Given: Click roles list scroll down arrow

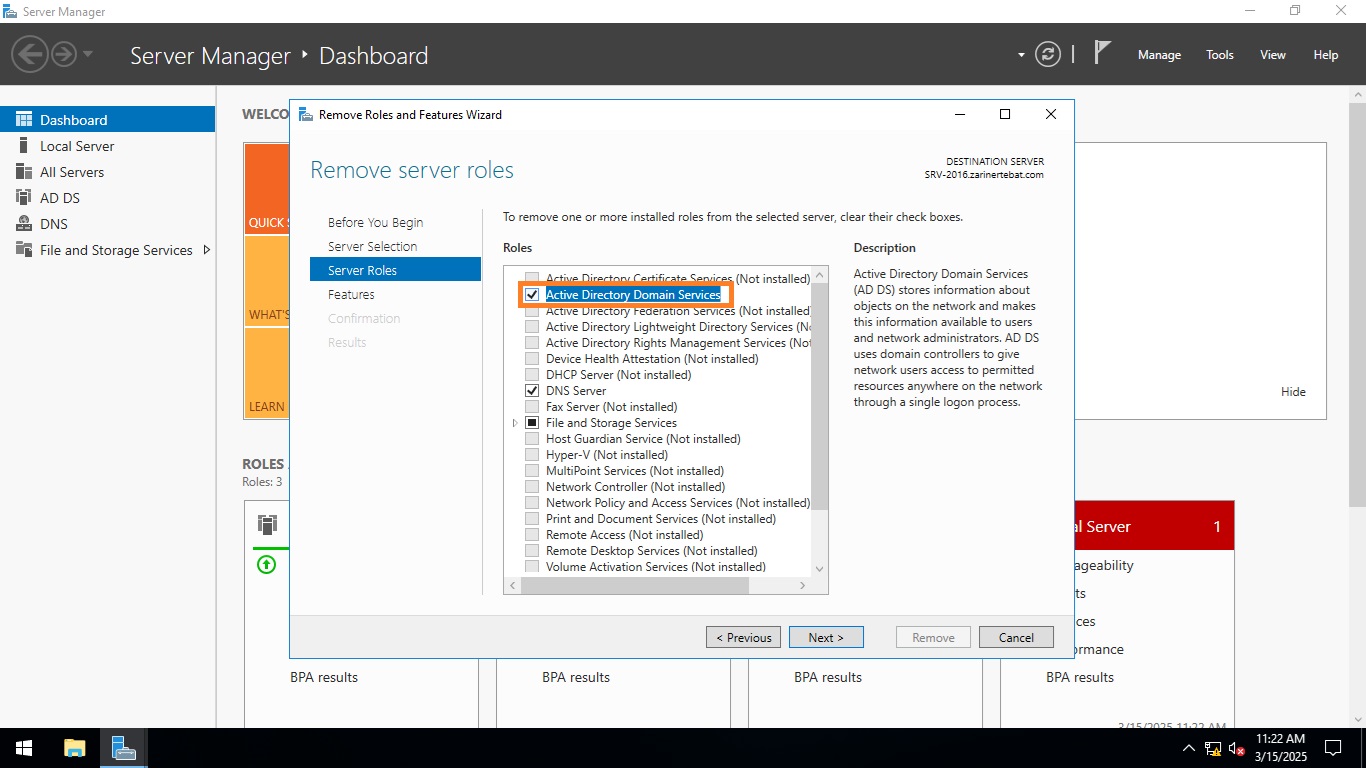Looking at the screenshot, I should (820, 569).
